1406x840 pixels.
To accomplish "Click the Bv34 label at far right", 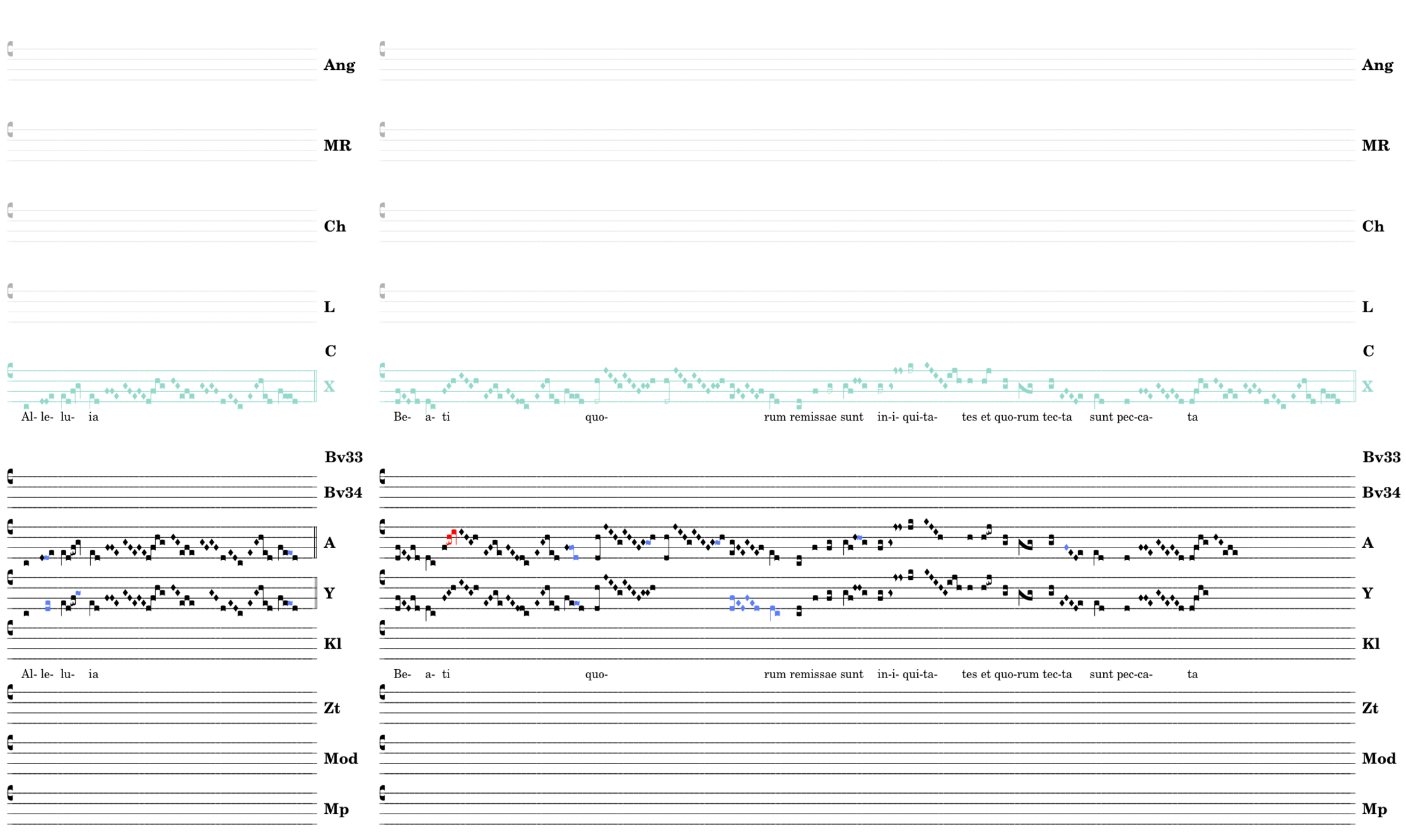I will click(1381, 493).
